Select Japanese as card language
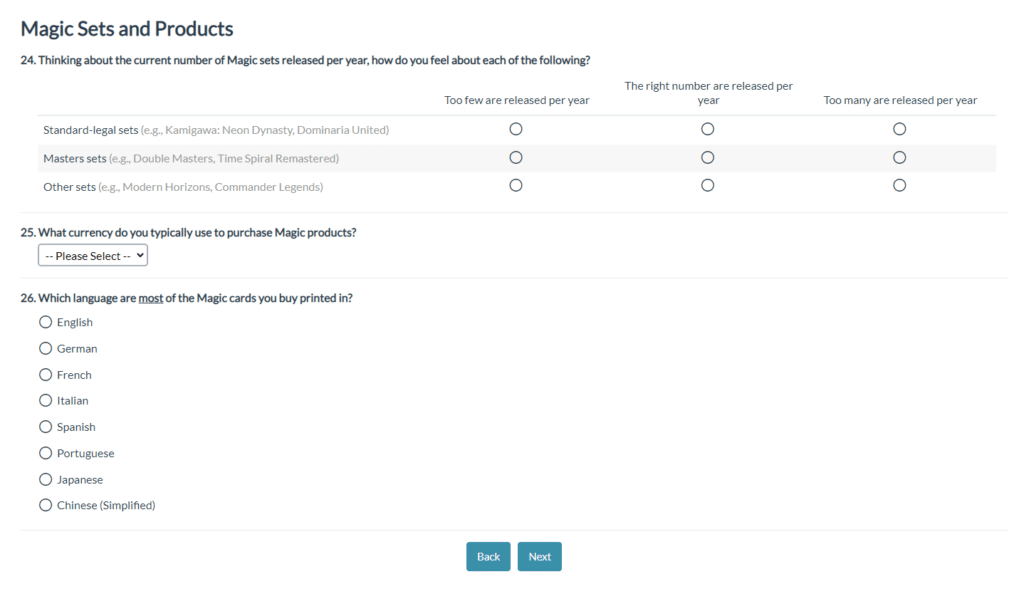Viewport: 1024px width, 589px height. pyautogui.click(x=45, y=479)
